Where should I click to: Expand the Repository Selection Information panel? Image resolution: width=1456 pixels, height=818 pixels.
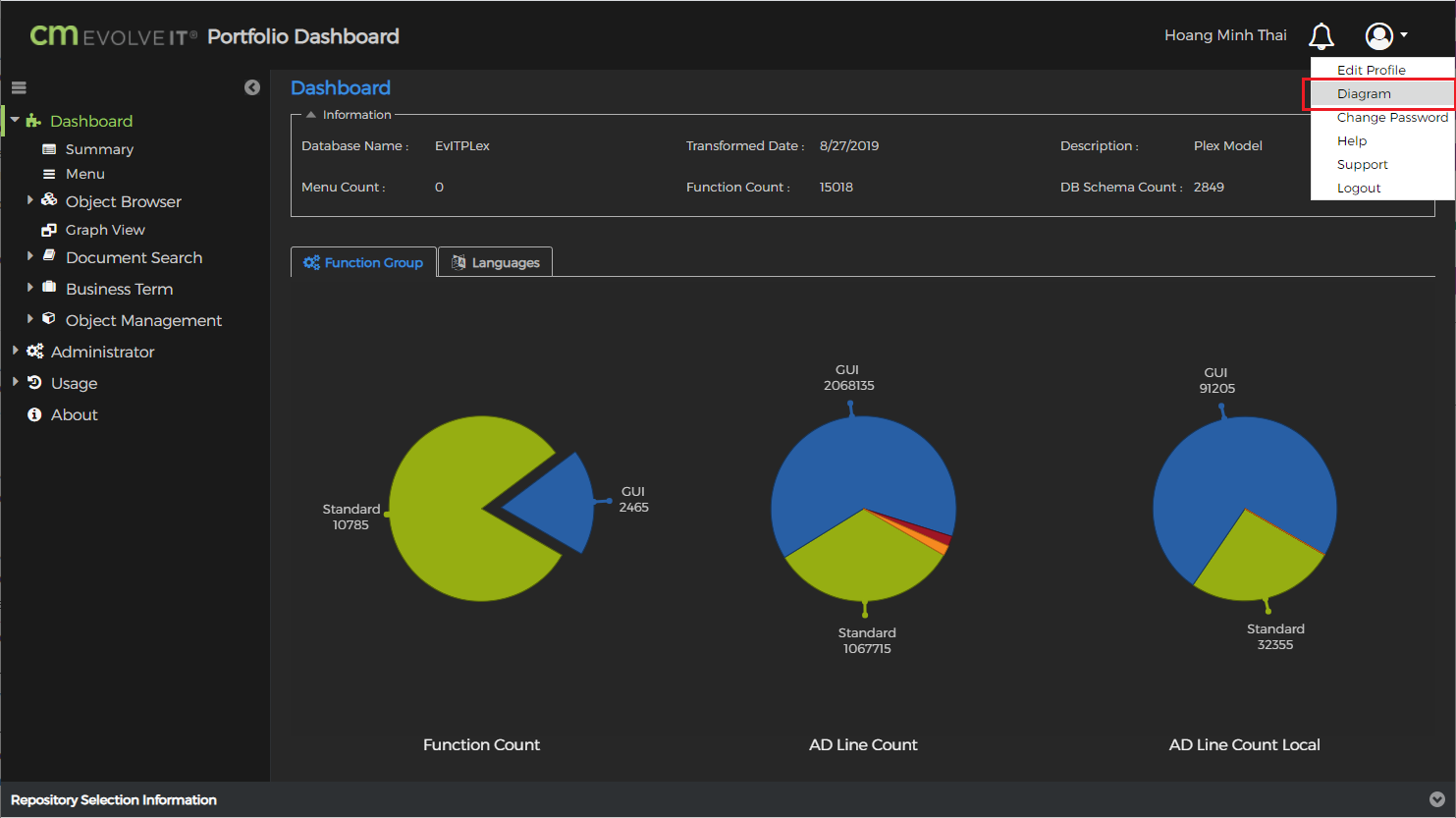point(1437,799)
